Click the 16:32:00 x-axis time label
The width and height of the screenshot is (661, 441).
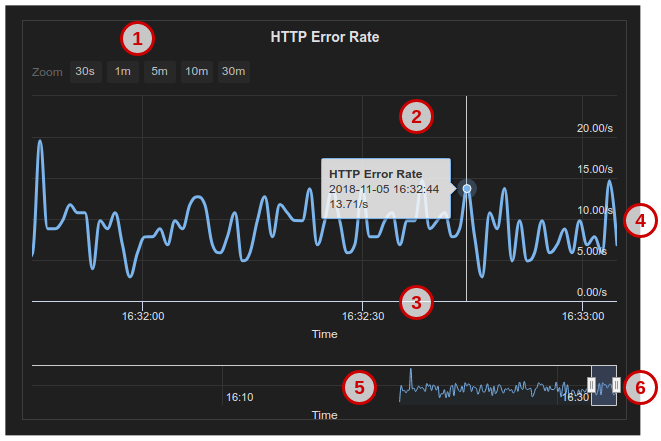[x=143, y=316]
